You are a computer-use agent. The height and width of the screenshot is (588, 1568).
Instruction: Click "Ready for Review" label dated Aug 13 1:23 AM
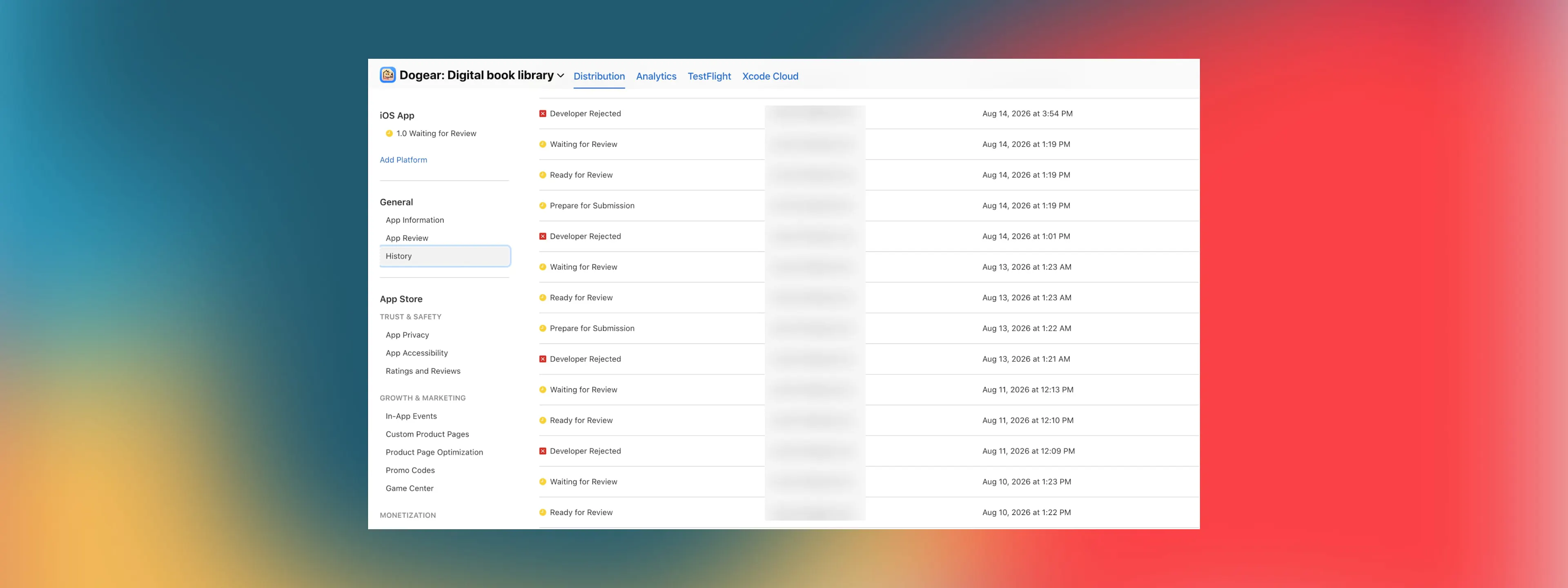pos(581,298)
